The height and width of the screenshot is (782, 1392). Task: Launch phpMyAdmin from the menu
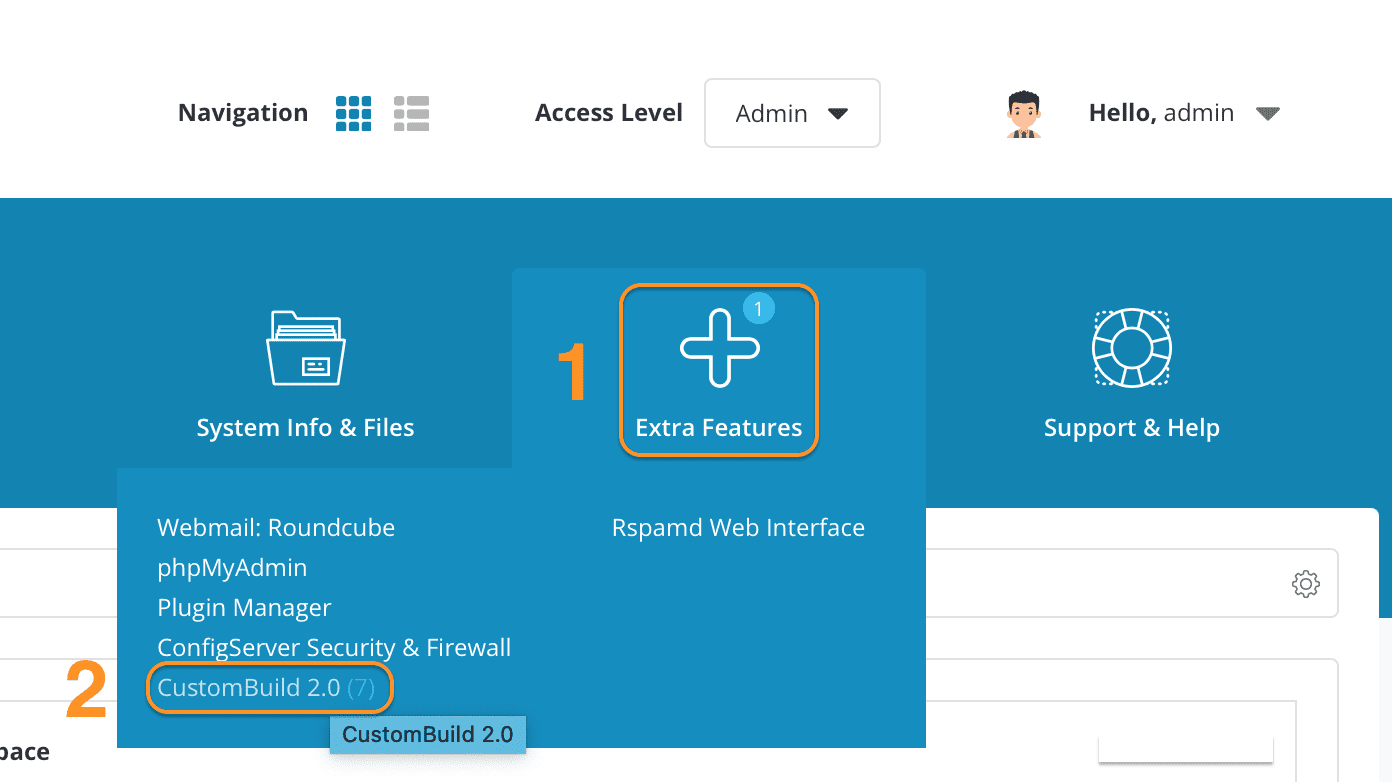point(232,568)
